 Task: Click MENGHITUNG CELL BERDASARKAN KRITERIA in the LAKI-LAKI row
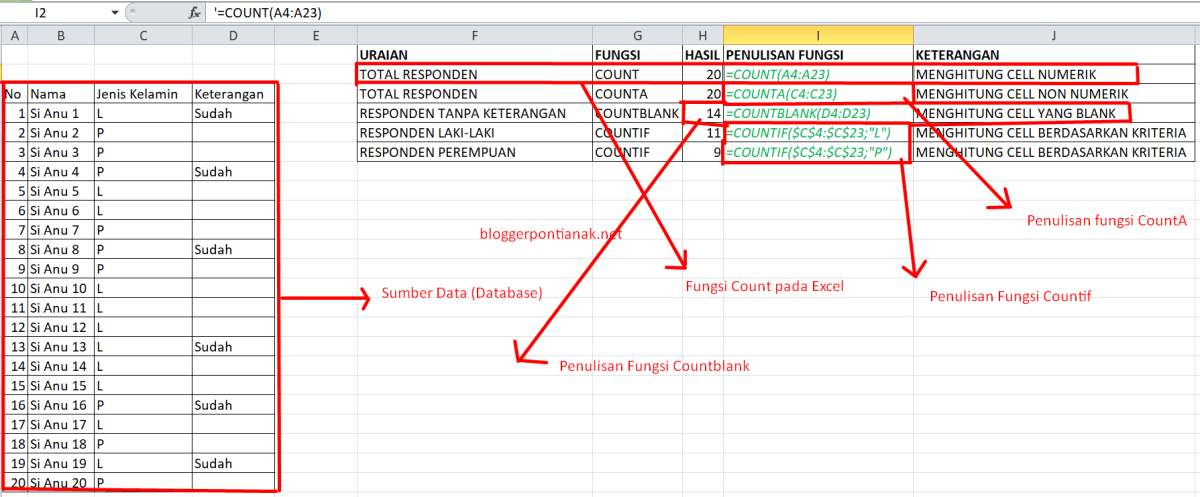(x=1054, y=132)
